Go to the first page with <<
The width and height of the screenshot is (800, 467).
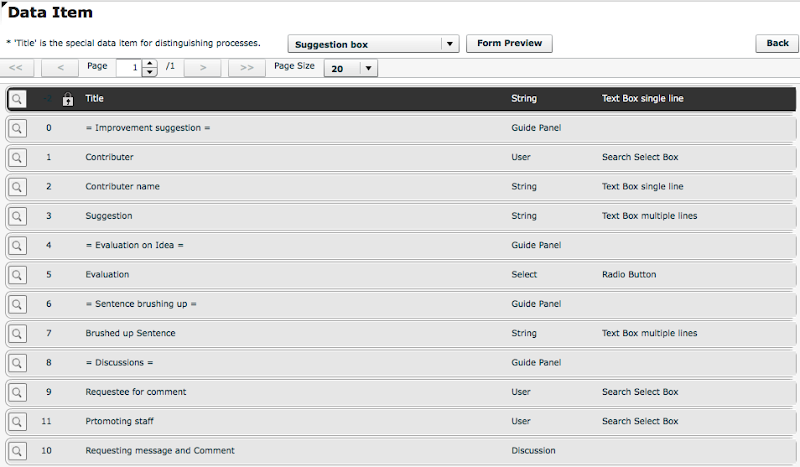pos(17,68)
